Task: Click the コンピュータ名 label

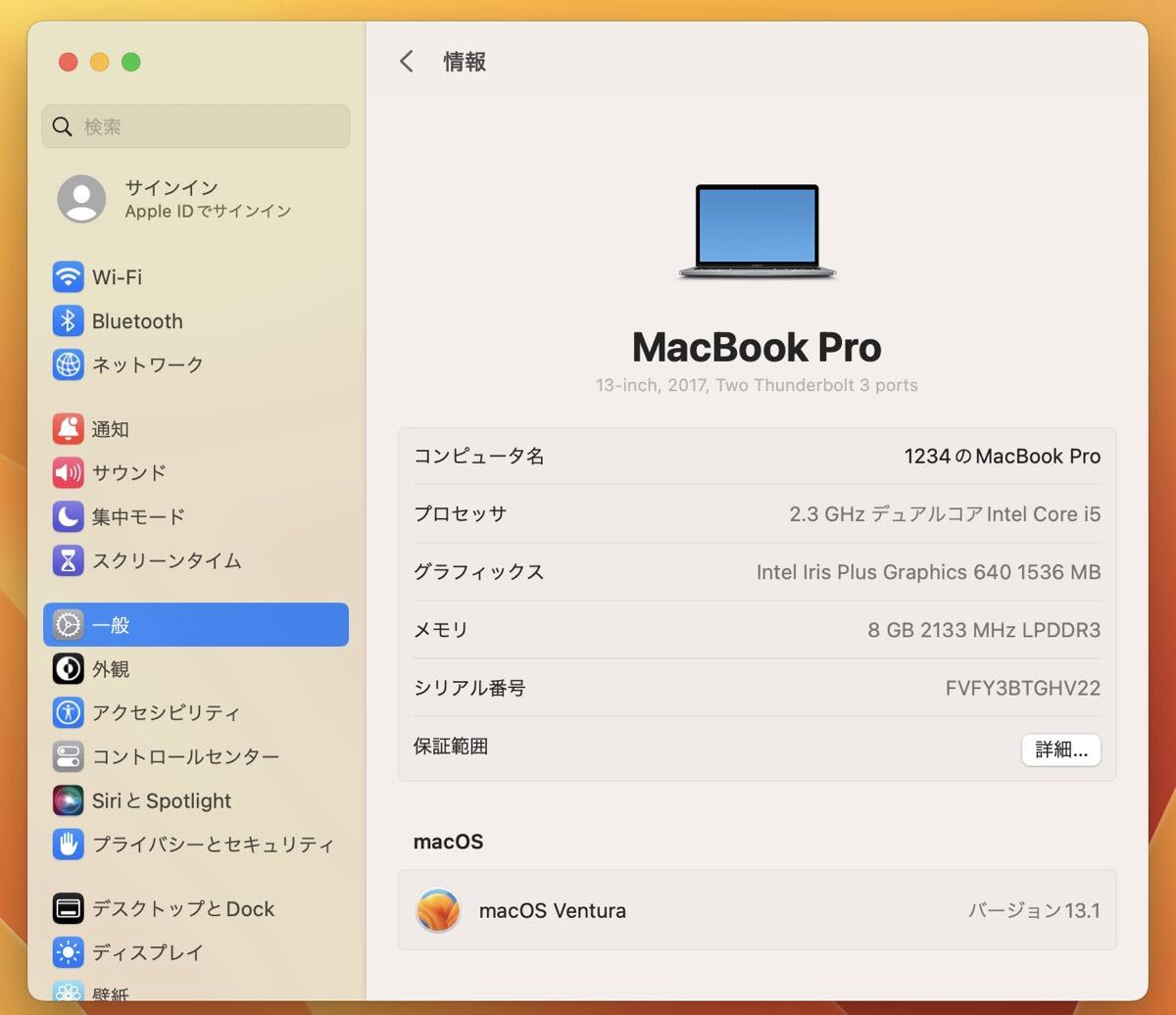Action: (x=479, y=457)
